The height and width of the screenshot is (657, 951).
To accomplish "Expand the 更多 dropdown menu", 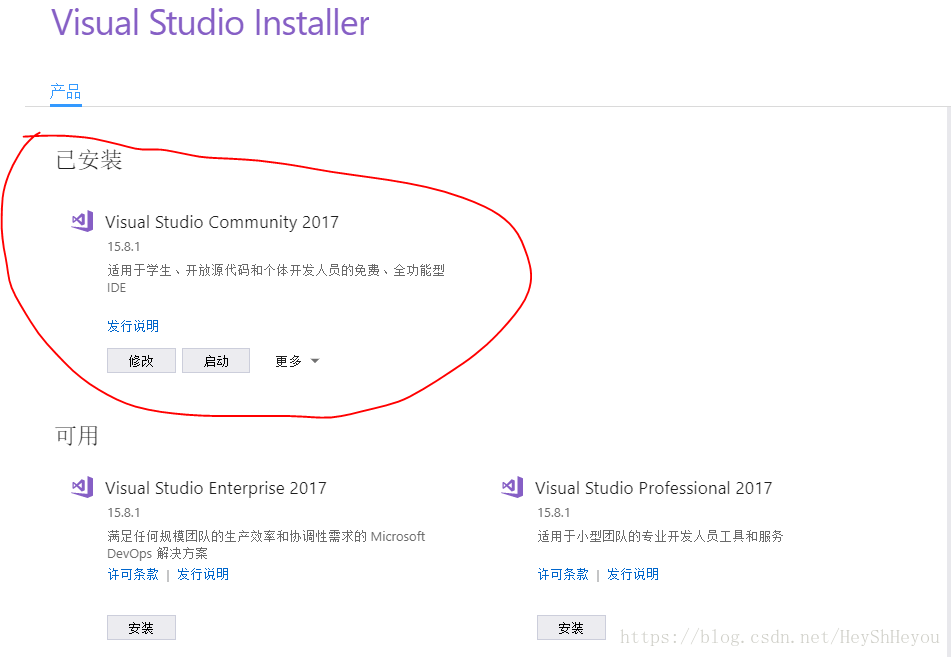I will coord(297,361).
